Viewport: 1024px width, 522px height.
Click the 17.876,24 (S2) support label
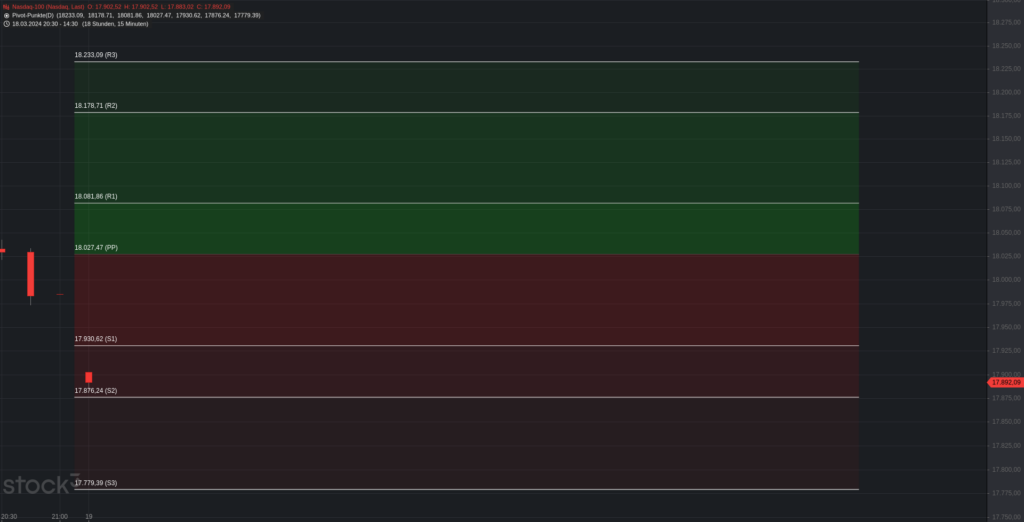point(96,391)
